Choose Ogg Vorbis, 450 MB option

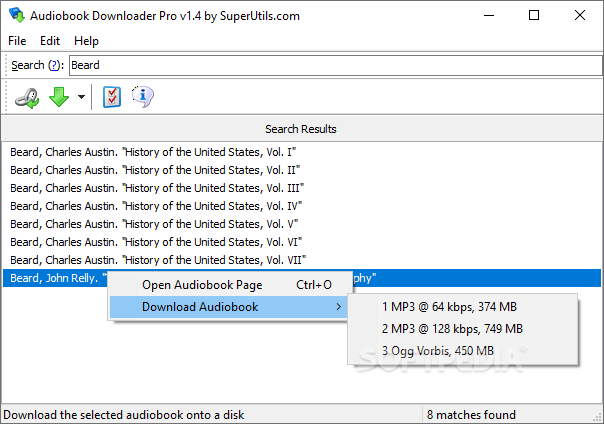click(x=462, y=351)
